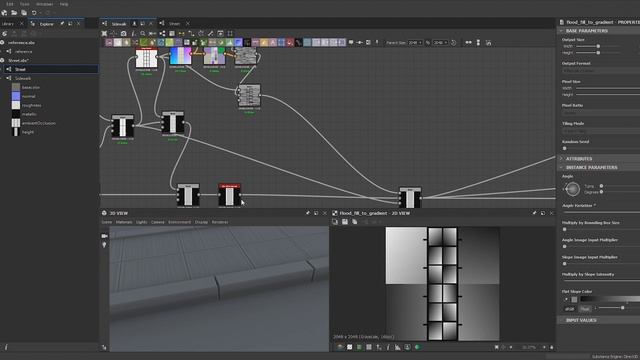Image resolution: width=640 pixels, height=360 pixels.
Task: Select the roughness output
Action: (x=31, y=105)
